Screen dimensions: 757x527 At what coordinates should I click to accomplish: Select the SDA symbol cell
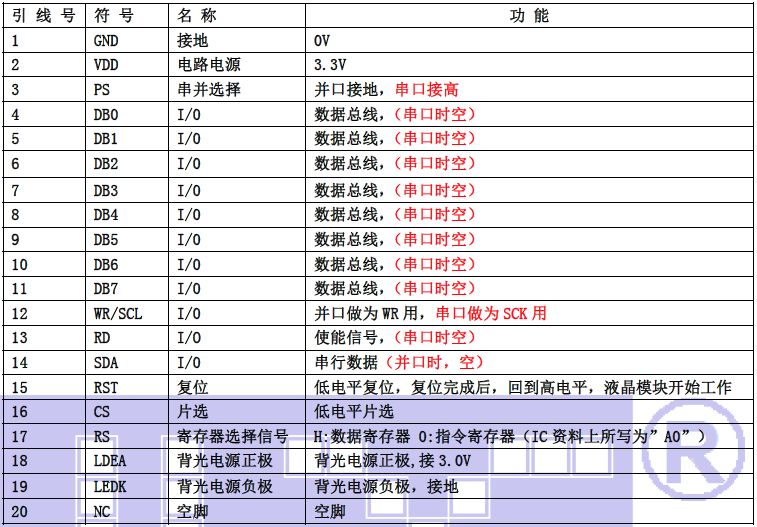tap(106, 363)
